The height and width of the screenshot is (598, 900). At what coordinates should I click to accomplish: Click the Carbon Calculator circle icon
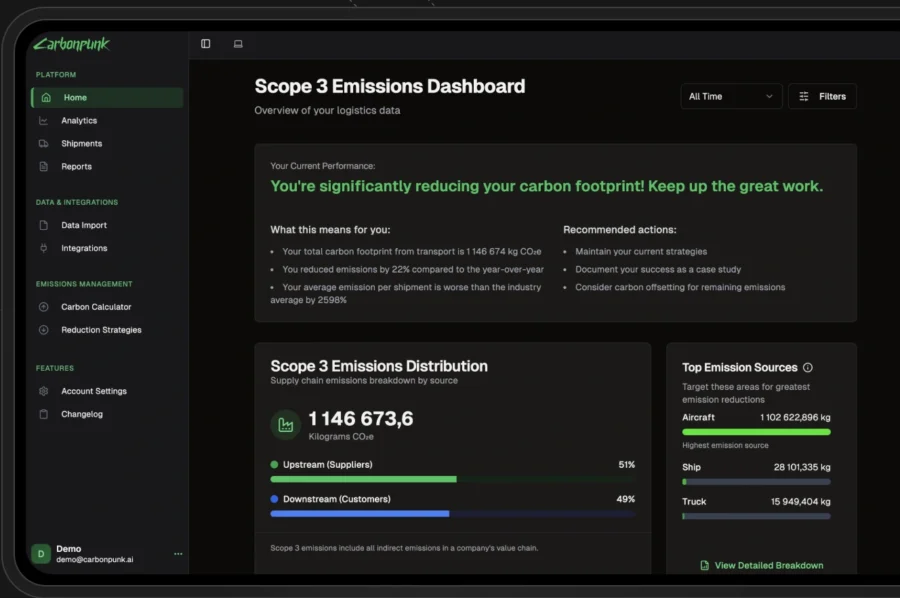pos(44,307)
